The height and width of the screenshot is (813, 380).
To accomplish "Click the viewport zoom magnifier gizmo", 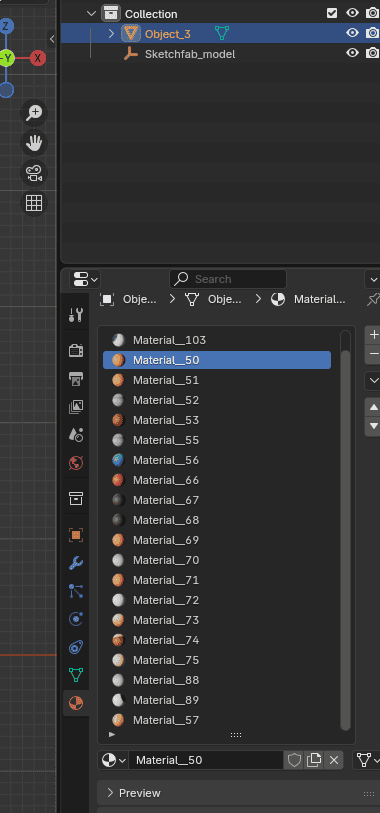I will (34, 113).
